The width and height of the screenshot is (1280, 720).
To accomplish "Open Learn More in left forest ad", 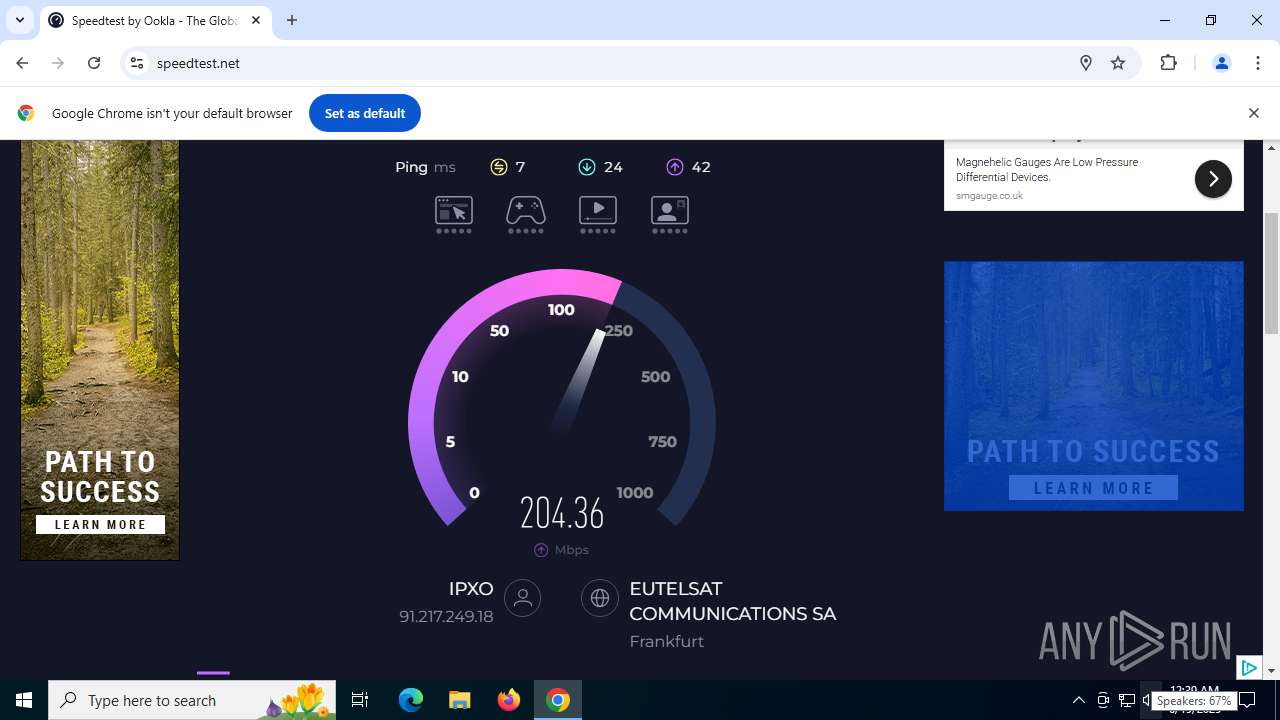I will tap(100, 524).
